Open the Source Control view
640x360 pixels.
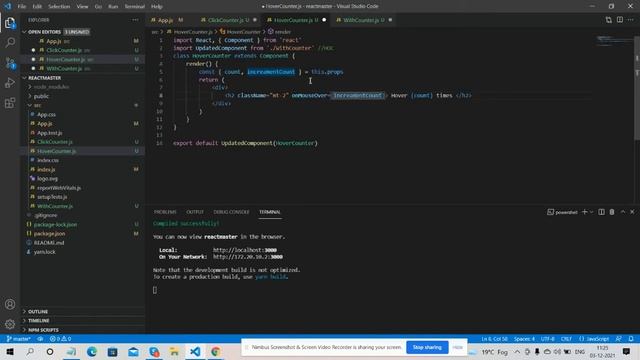tap(10, 63)
